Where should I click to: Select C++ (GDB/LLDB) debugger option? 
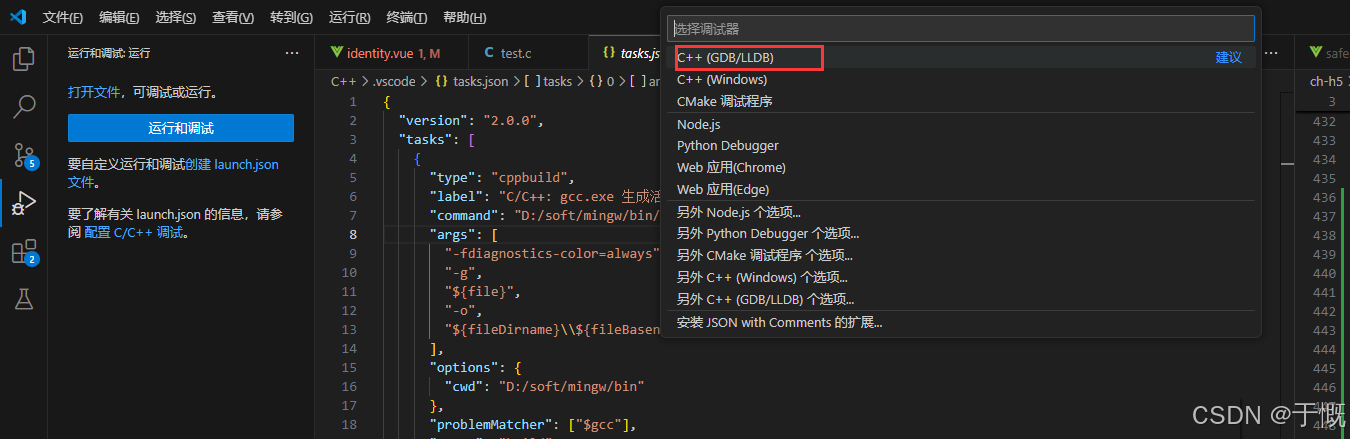coord(725,58)
